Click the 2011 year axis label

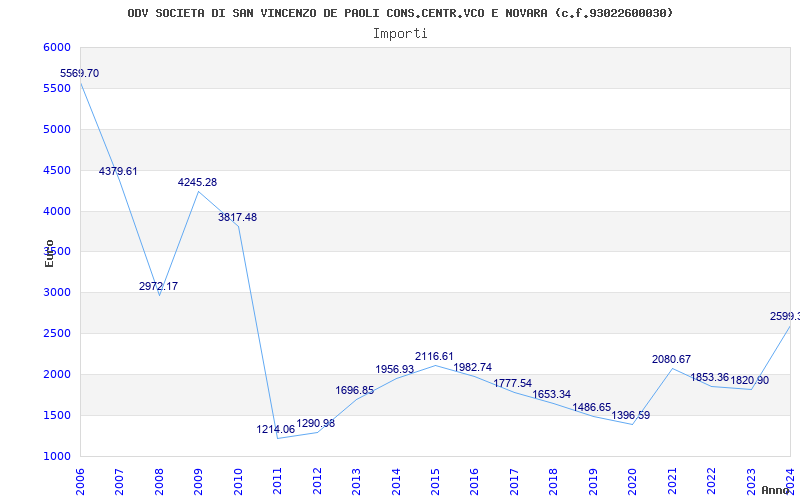[278, 482]
